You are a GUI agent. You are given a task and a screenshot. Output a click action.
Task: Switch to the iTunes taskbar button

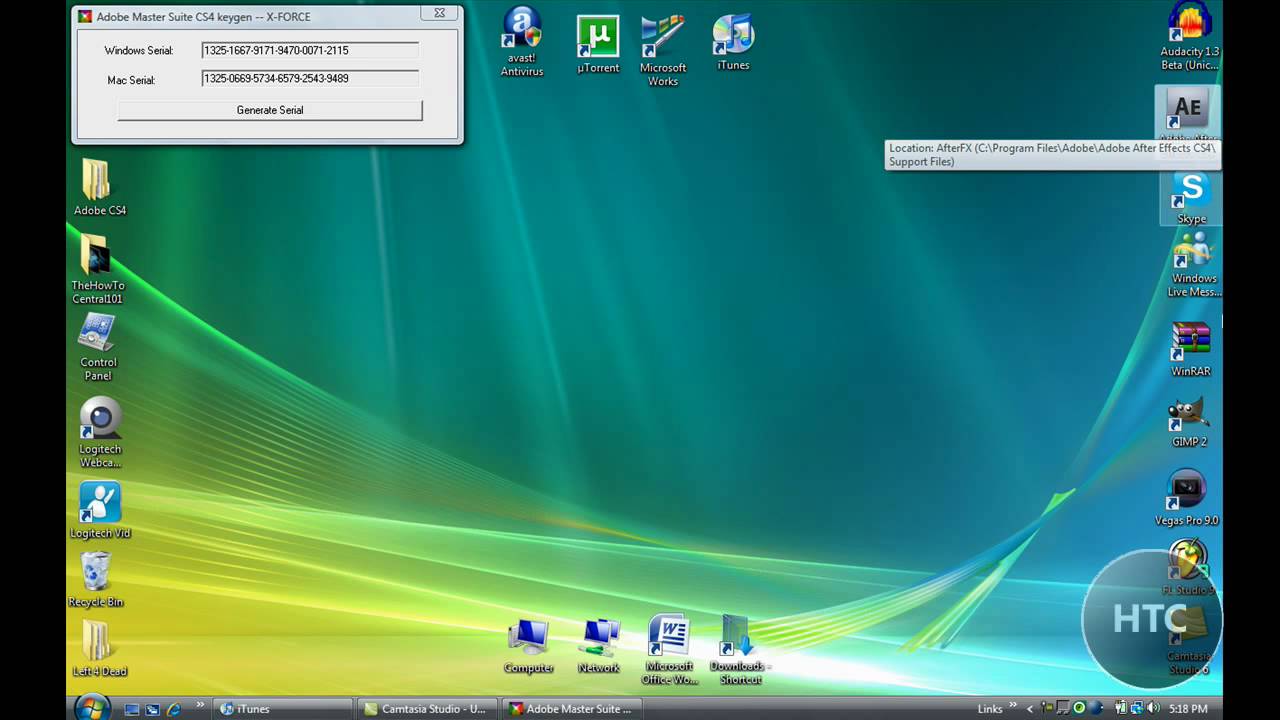click(283, 709)
